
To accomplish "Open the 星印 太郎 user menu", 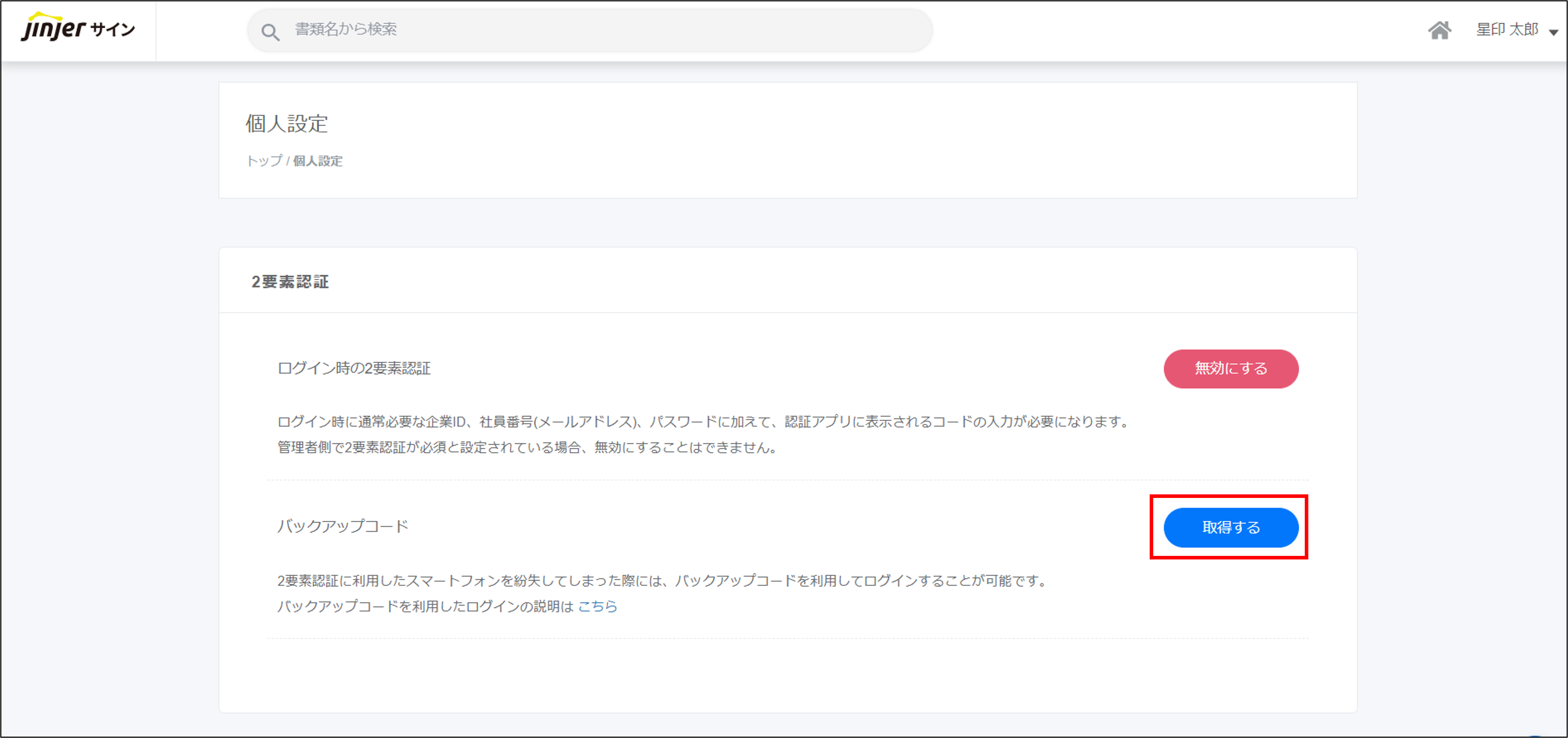I will coord(1506,29).
